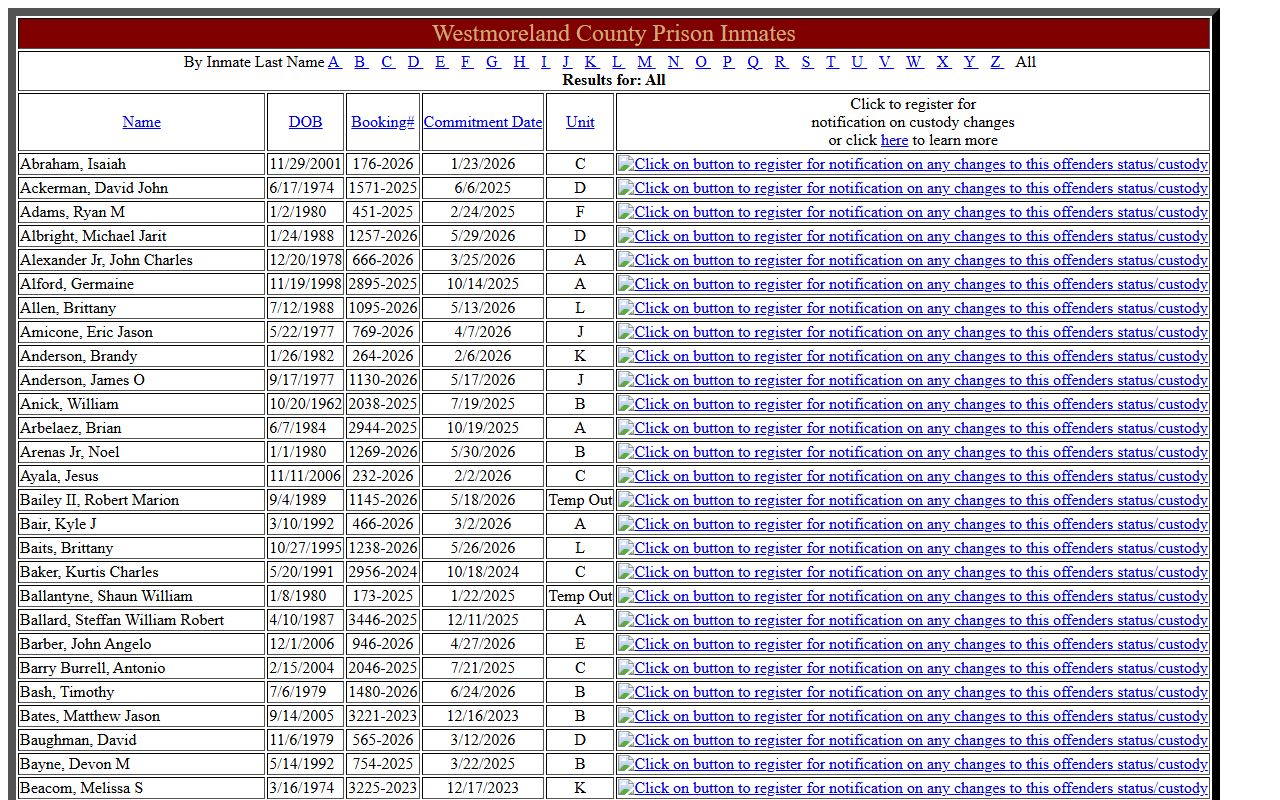
Task: Select booking number 2956-2024
Action: click(x=382, y=572)
